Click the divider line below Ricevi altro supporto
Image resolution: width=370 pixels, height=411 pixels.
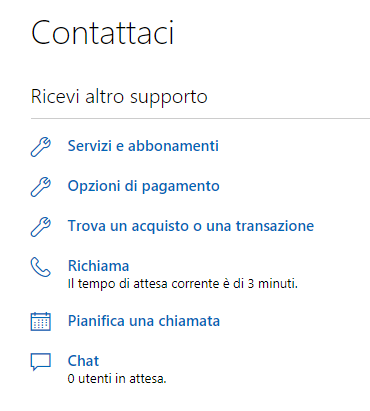200,118
